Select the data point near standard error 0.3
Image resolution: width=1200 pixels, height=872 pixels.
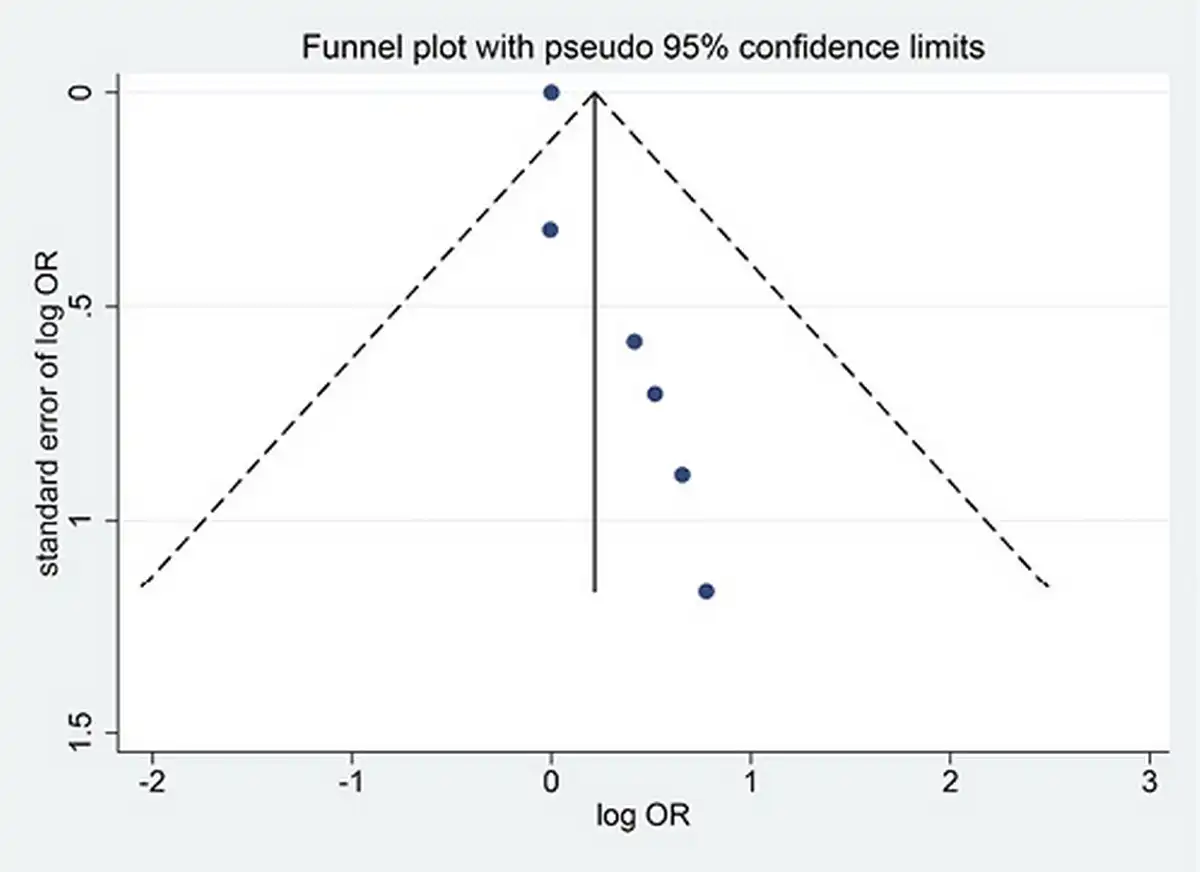550,230
